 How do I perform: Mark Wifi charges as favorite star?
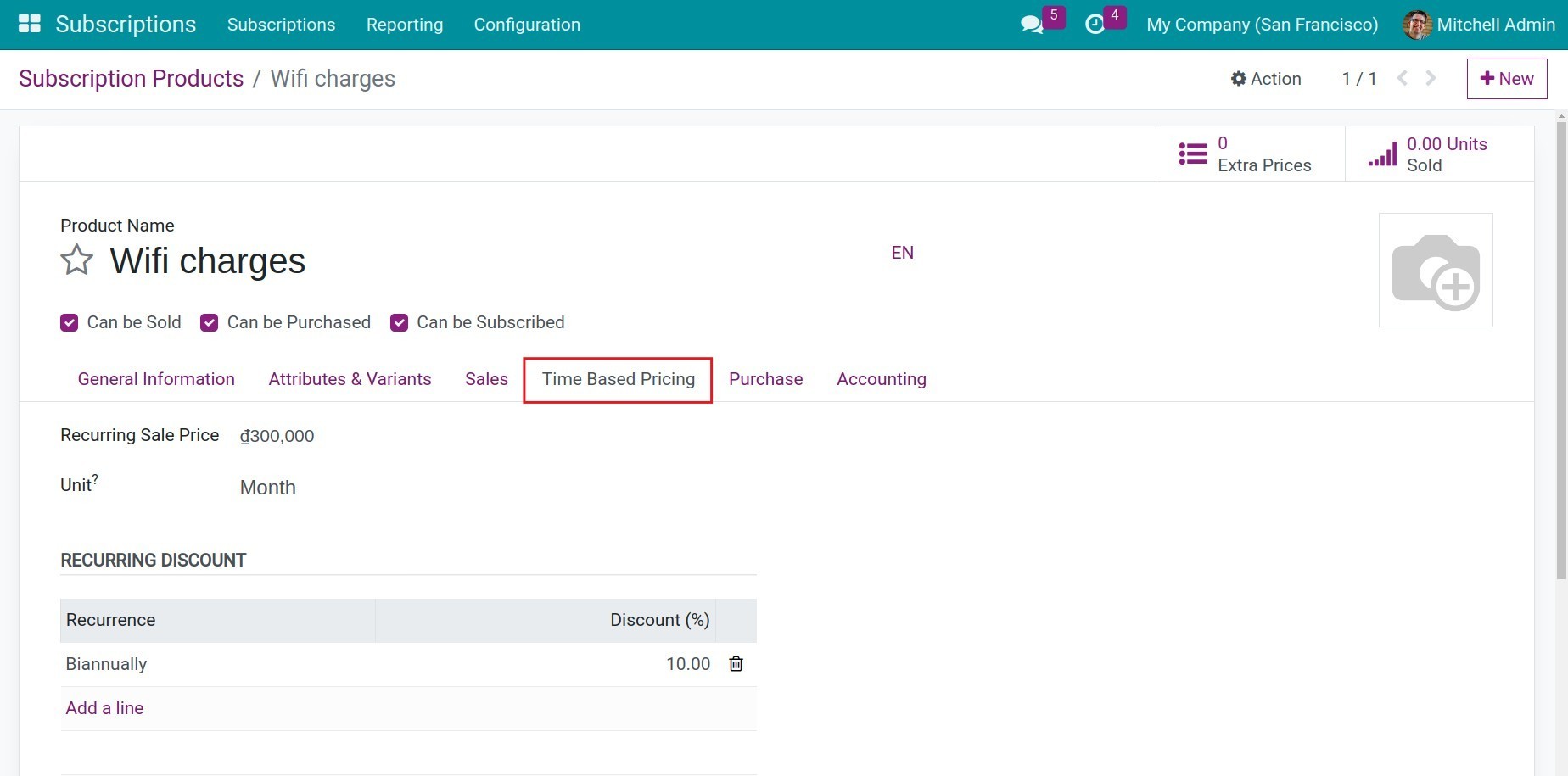[76, 260]
